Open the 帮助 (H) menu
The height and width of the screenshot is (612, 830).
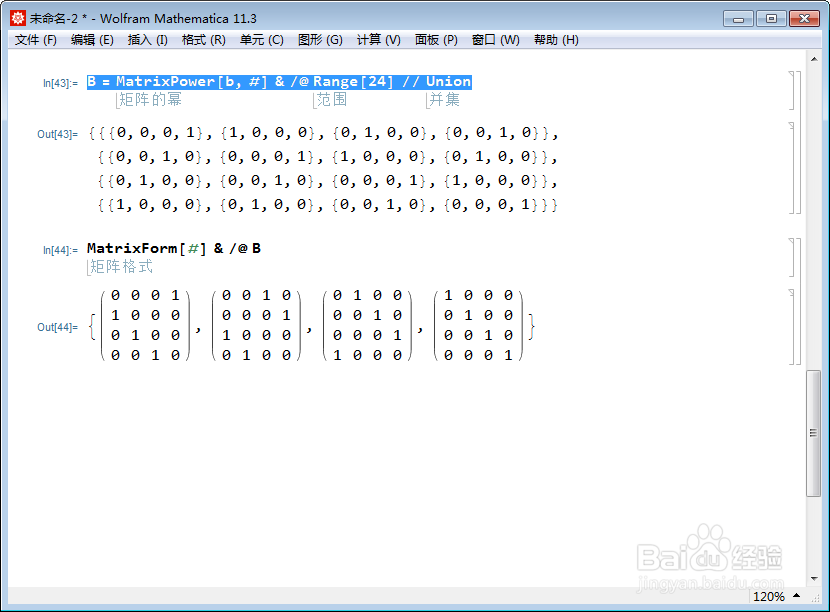click(x=556, y=40)
